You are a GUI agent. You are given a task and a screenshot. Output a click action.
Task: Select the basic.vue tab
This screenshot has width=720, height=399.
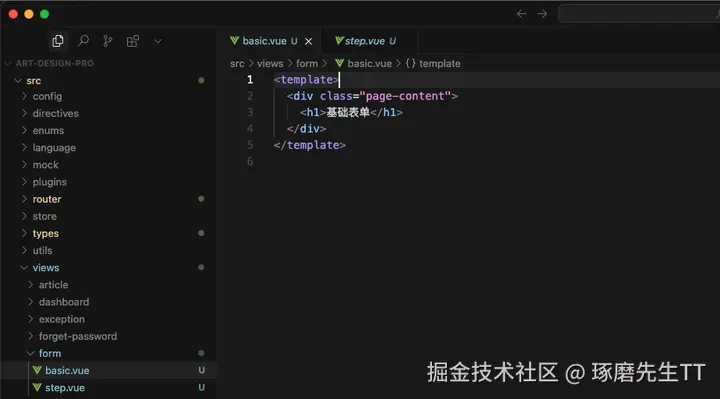(x=270, y=41)
